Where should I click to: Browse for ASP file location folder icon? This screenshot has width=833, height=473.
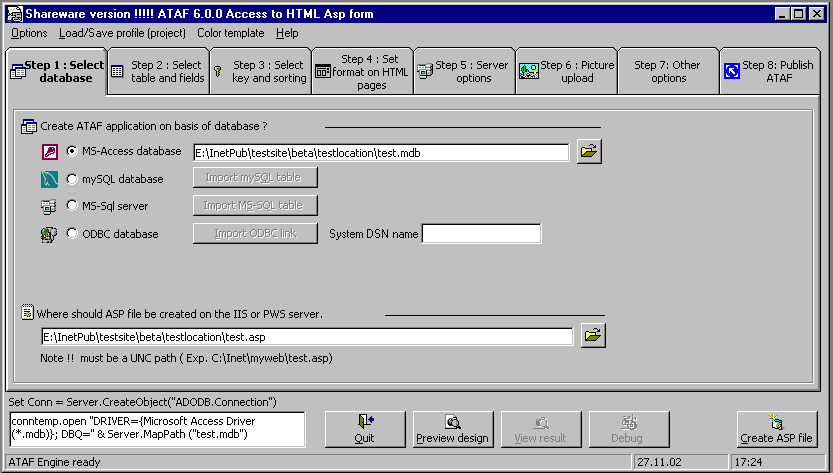click(593, 335)
